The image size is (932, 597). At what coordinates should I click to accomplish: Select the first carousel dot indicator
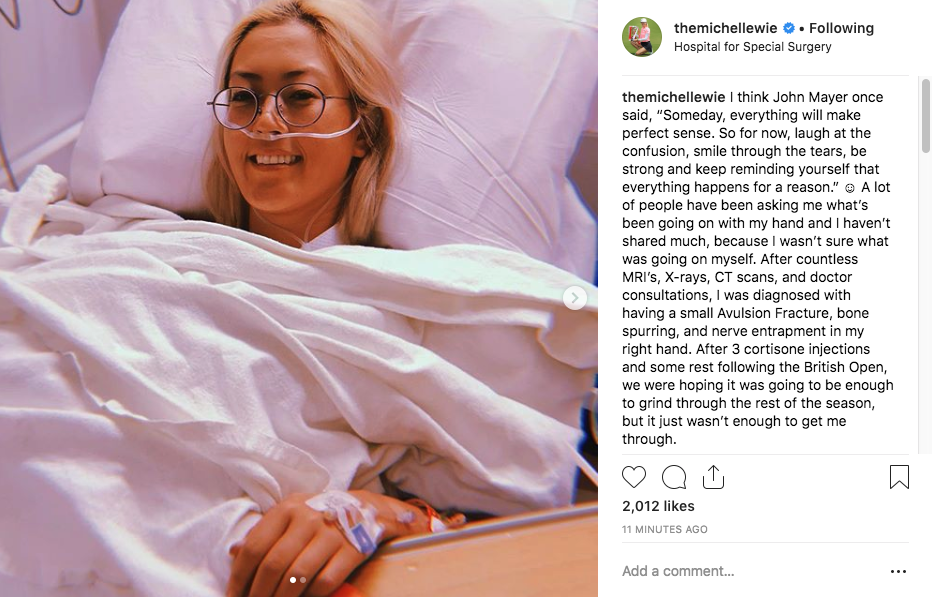pyautogui.click(x=292, y=580)
